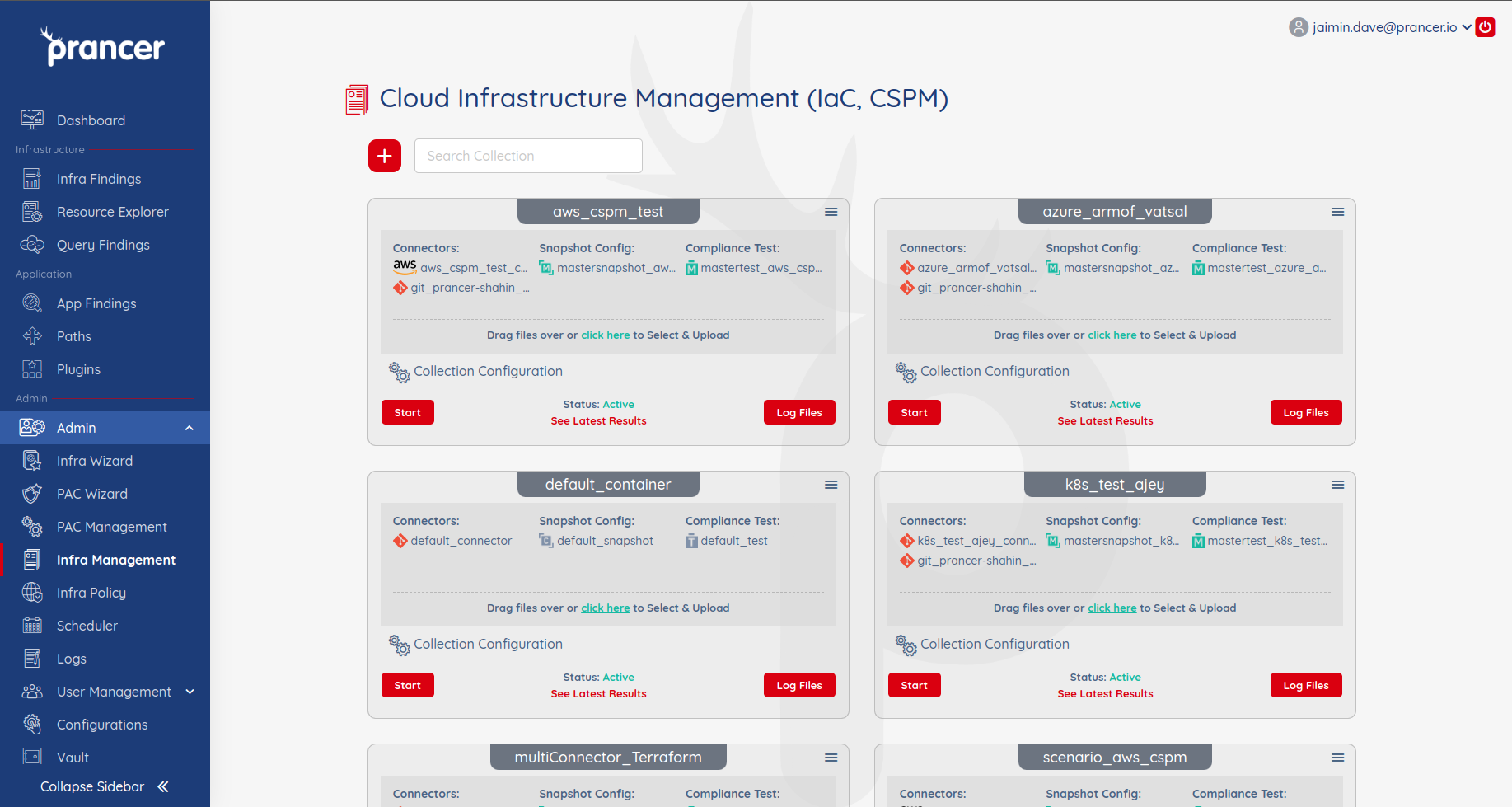
Task: Click the Query Findings cloud icon
Action: click(32, 245)
